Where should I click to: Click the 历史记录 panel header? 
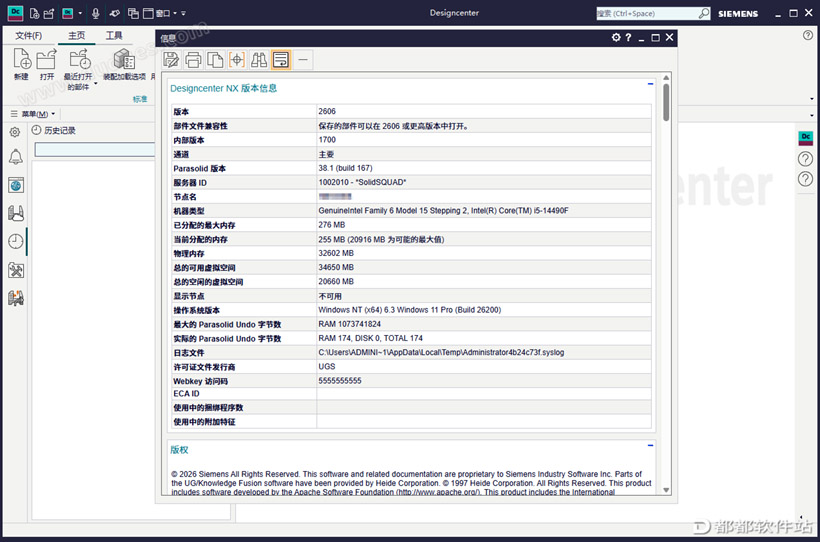click(x=54, y=131)
